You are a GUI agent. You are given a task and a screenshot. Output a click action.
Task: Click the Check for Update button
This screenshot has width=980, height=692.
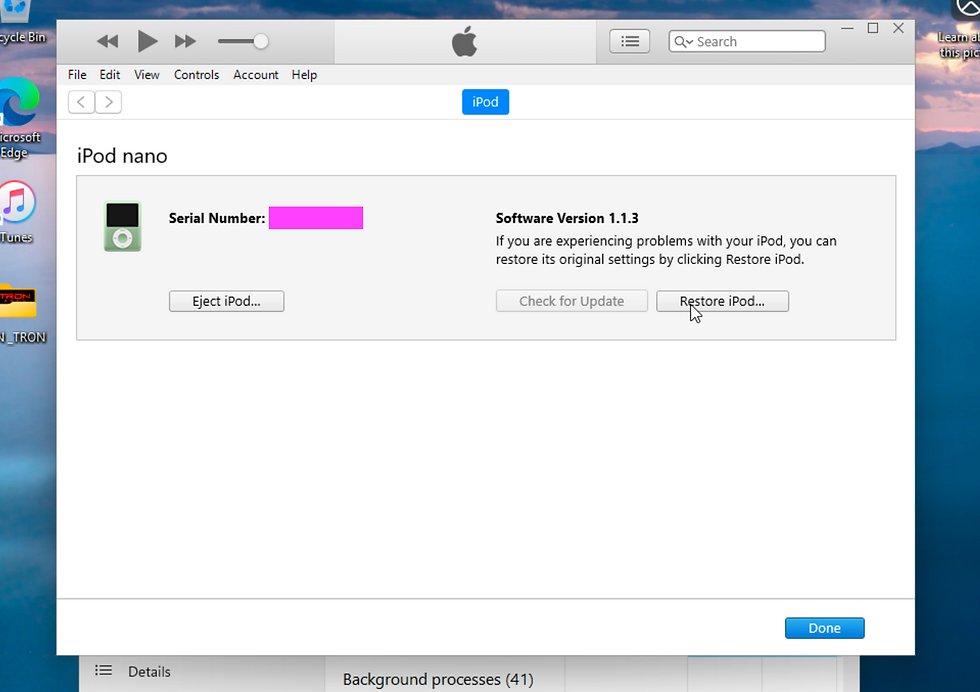(571, 301)
